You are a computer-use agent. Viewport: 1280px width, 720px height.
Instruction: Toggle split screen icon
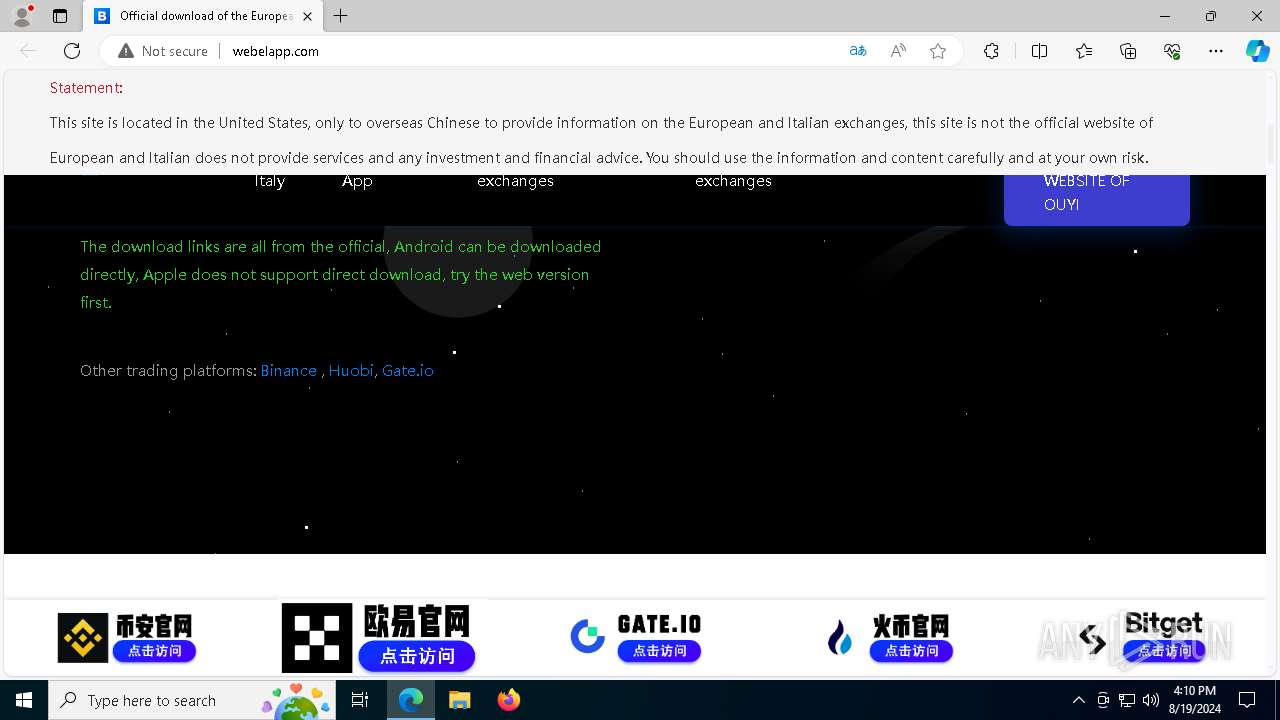point(1039,51)
